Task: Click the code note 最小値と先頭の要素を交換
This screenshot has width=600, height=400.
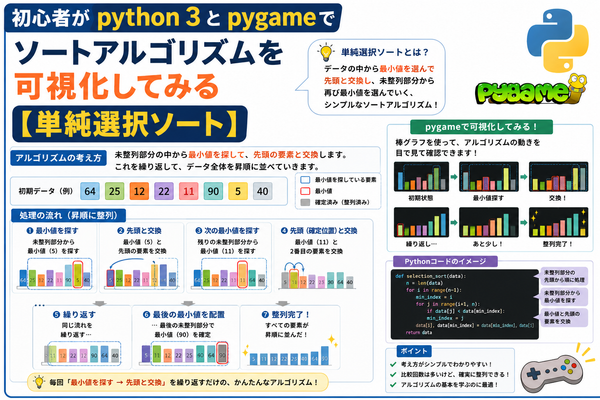Action: pos(564,317)
